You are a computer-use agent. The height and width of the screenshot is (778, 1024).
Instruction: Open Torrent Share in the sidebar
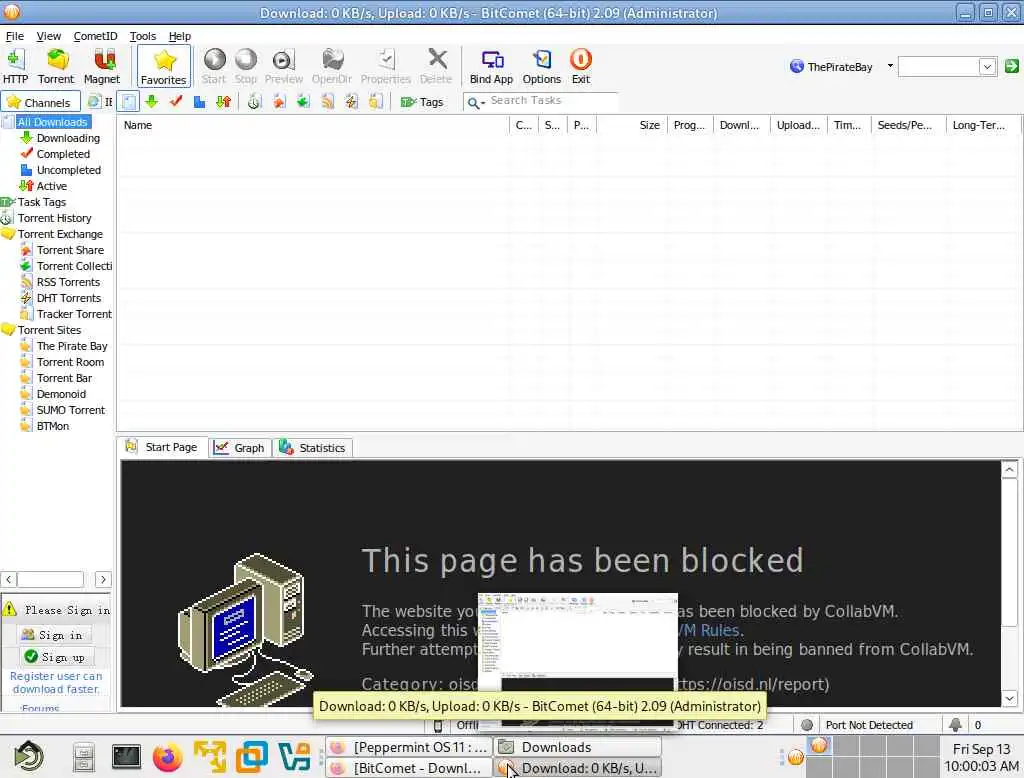[x=70, y=250]
